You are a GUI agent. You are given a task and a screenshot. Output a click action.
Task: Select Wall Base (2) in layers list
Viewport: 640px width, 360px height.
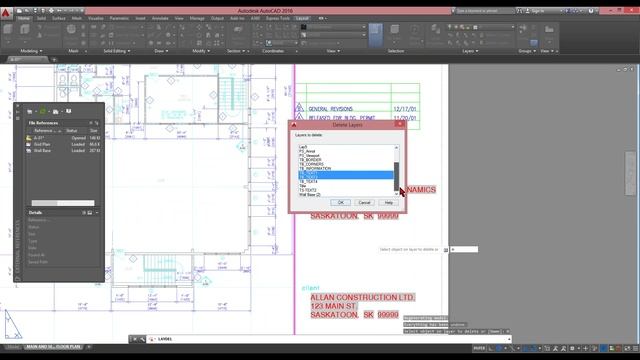click(x=310, y=195)
